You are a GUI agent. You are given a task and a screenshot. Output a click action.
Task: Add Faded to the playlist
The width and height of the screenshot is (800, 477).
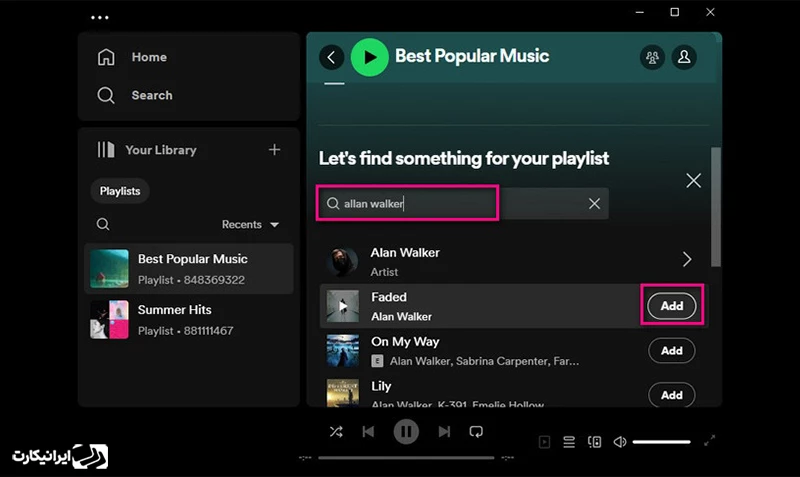click(x=671, y=306)
